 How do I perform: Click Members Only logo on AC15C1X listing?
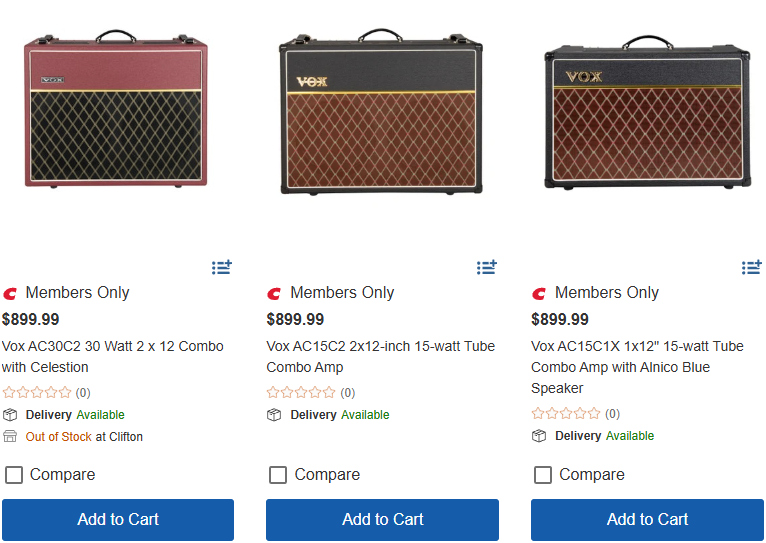click(540, 293)
